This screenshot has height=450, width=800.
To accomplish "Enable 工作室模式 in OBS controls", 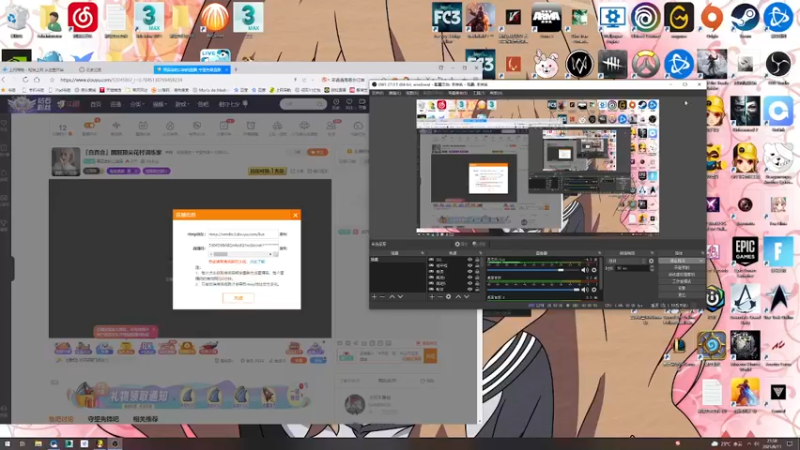I will (x=682, y=281).
